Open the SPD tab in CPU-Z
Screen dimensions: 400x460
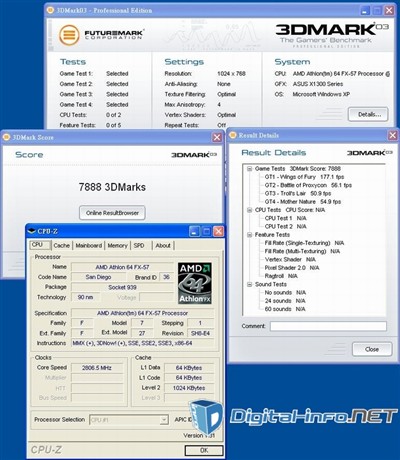tap(139, 245)
